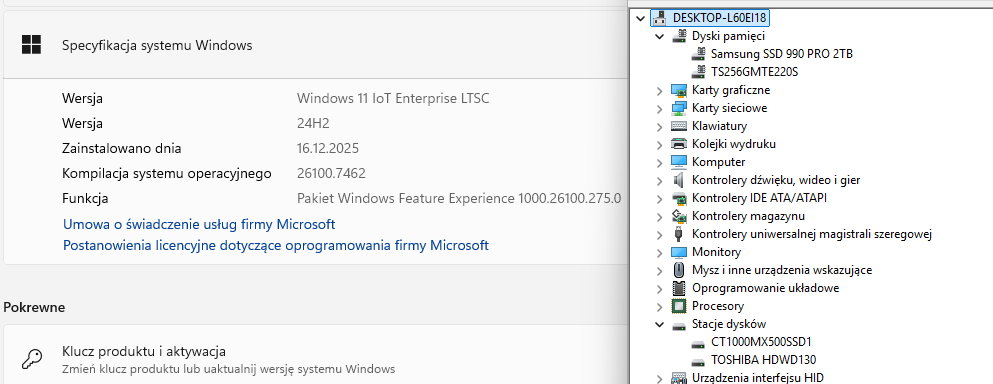This screenshot has width=993, height=384.
Task: Expand Kontrolery dźwięku, wideo i gier
Action: 659,180
